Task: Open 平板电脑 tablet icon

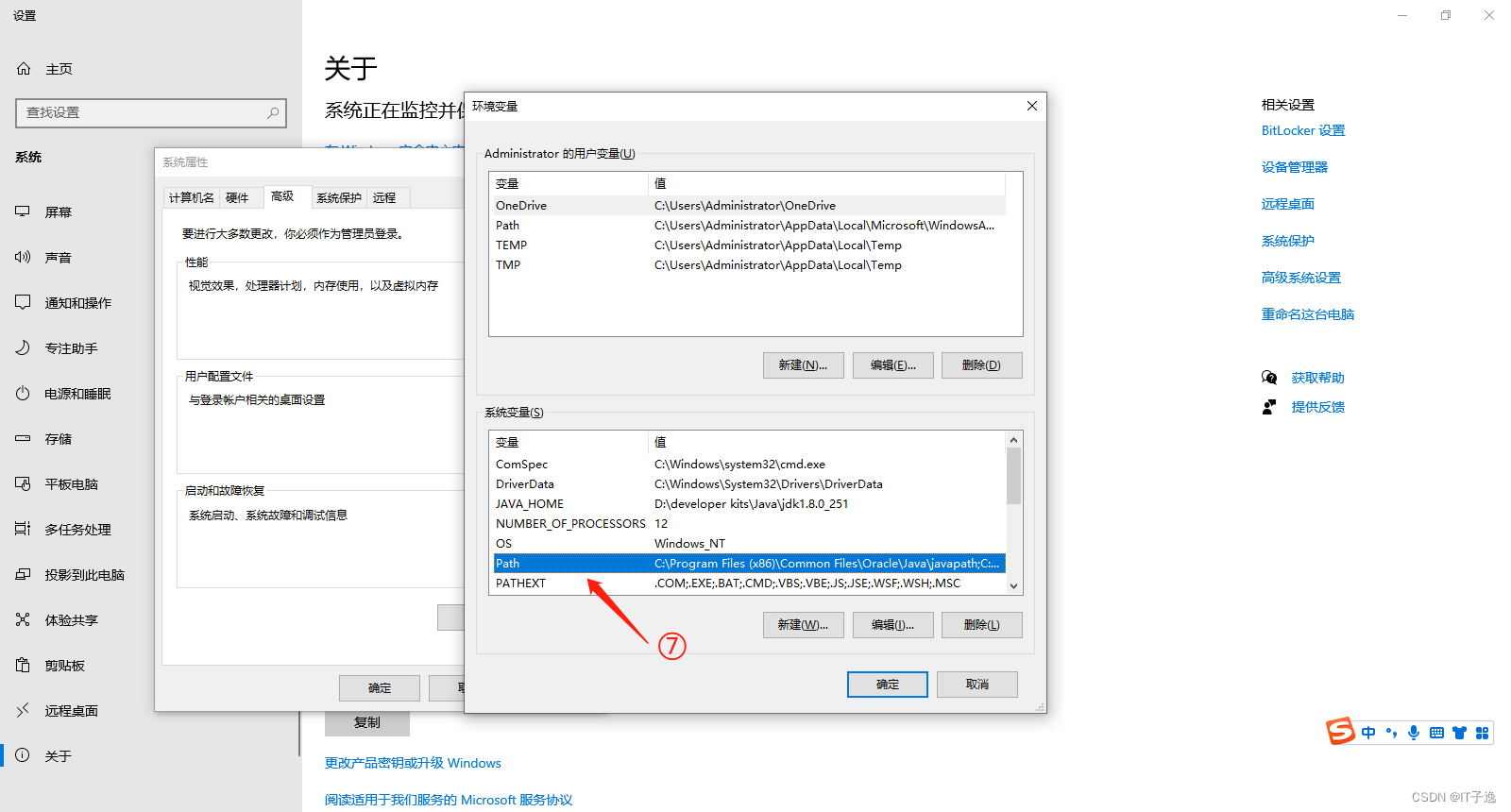Action: [23, 484]
